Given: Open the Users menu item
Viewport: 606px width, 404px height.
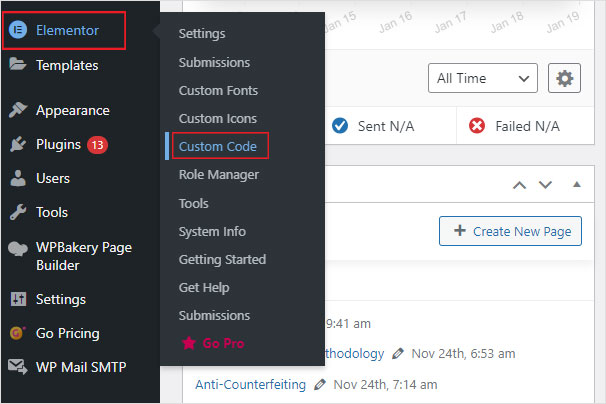Looking at the screenshot, I should (x=53, y=179).
